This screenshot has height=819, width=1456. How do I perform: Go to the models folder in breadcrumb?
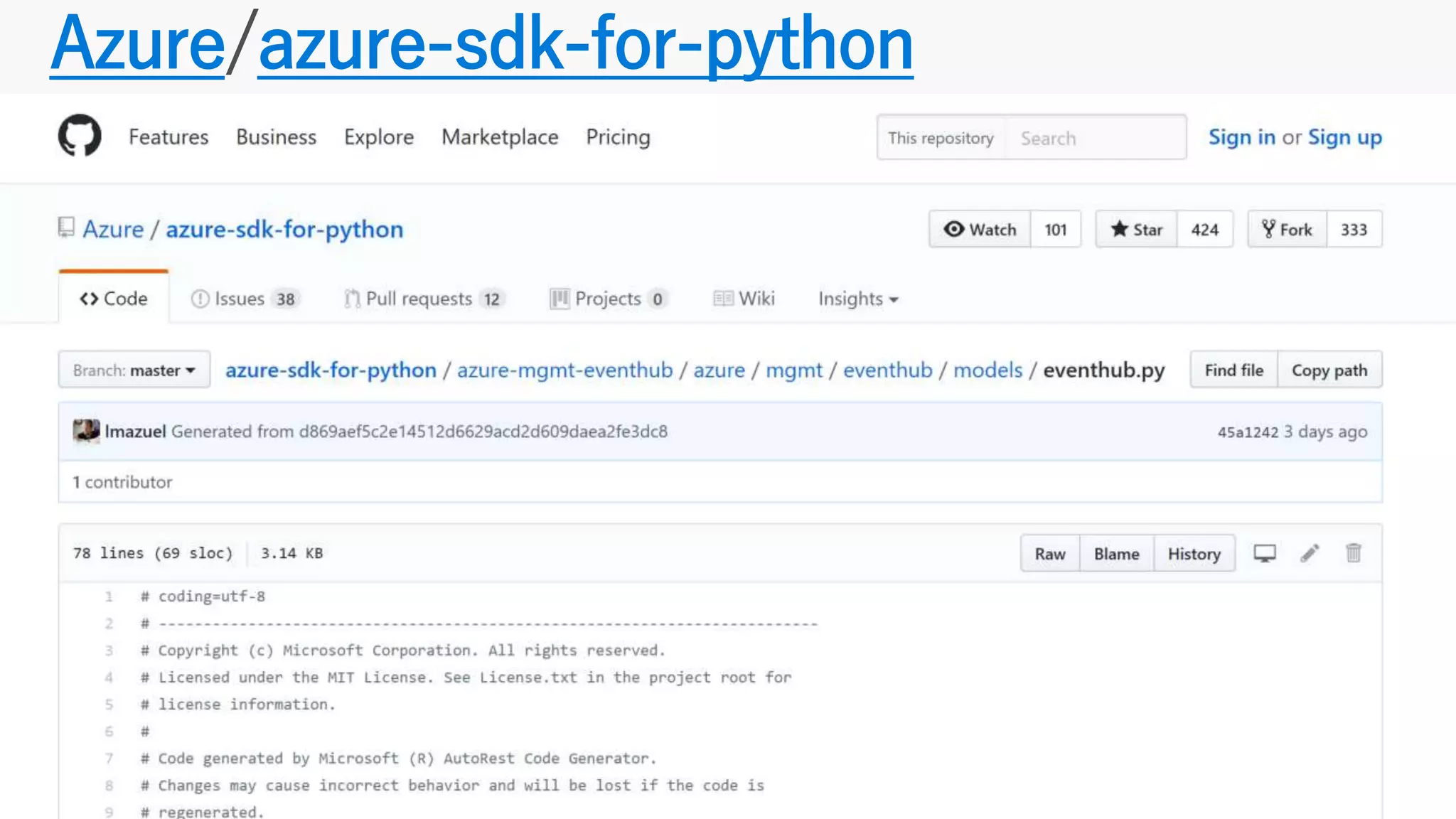pyautogui.click(x=987, y=370)
